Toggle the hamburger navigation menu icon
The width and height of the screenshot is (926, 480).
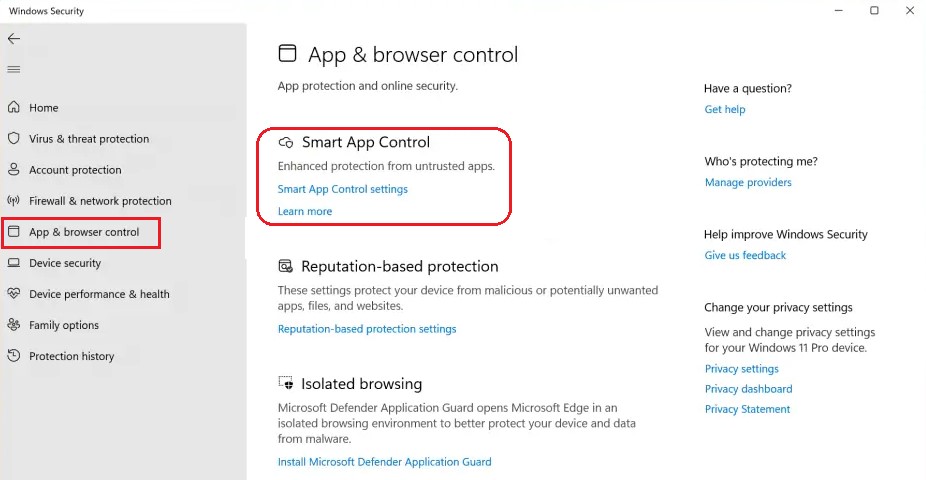(x=13, y=69)
